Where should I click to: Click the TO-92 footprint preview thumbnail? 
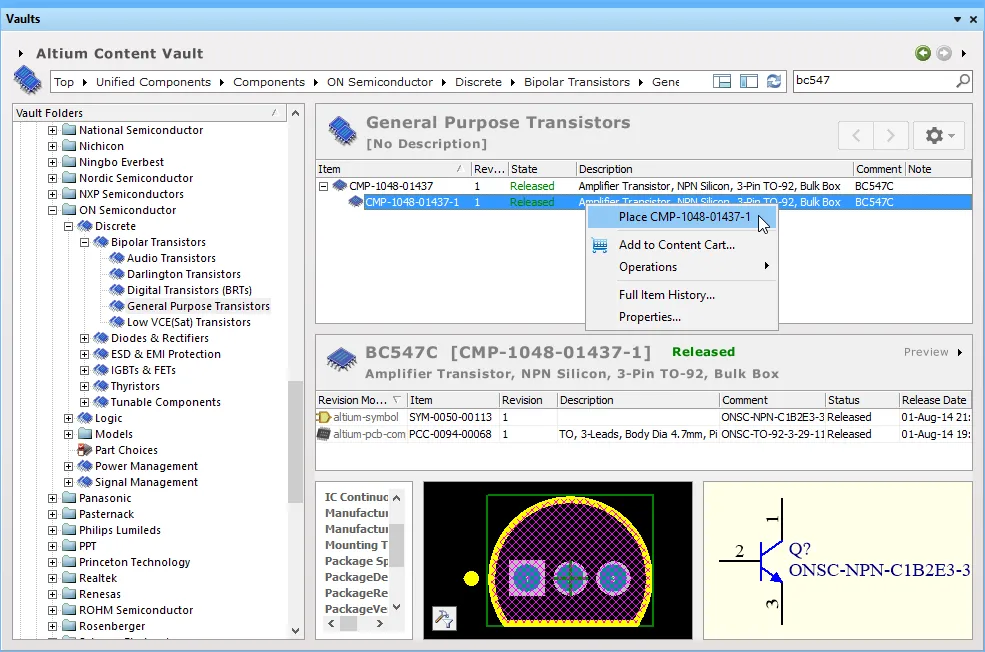(x=558, y=560)
